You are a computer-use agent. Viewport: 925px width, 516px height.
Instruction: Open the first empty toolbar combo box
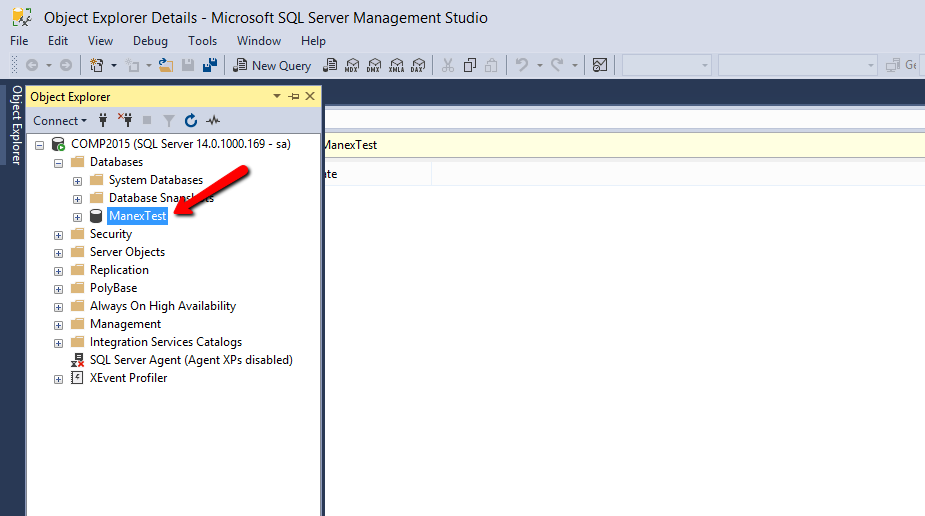[x=667, y=65]
